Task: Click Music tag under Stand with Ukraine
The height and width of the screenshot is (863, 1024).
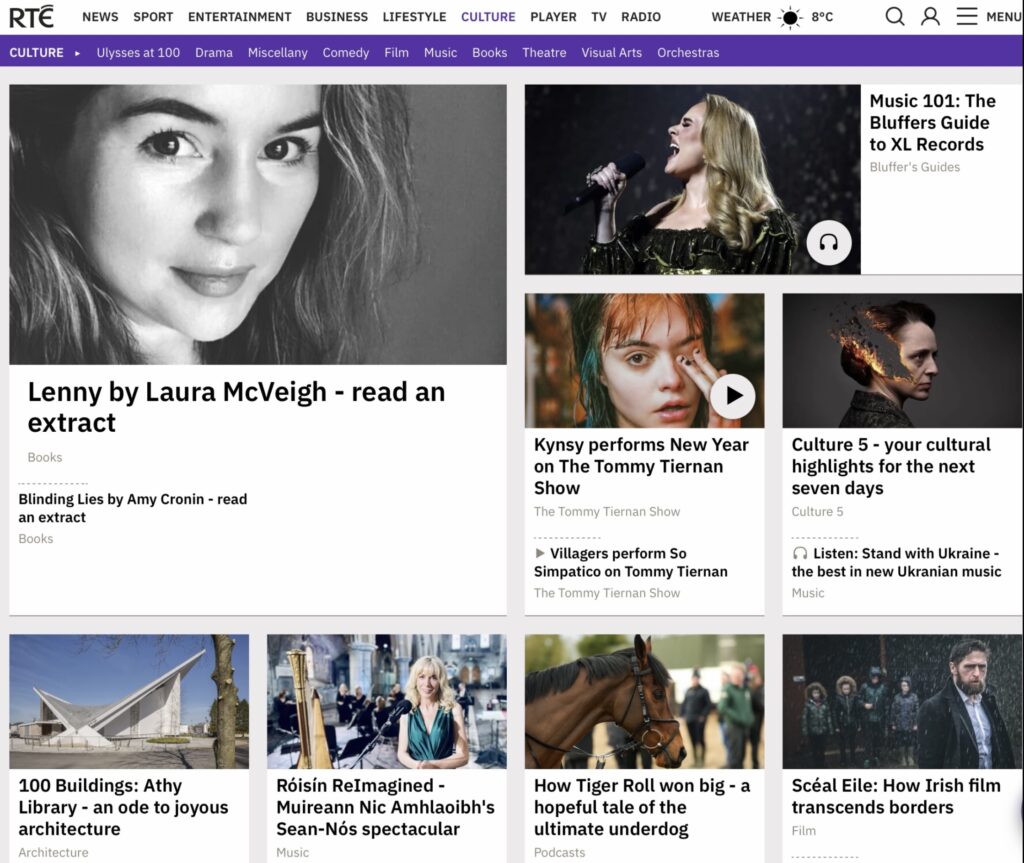Action: click(808, 593)
